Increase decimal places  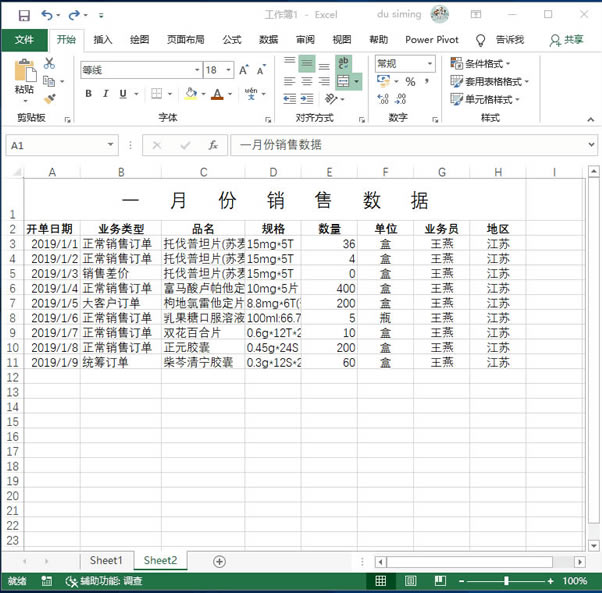[383, 99]
